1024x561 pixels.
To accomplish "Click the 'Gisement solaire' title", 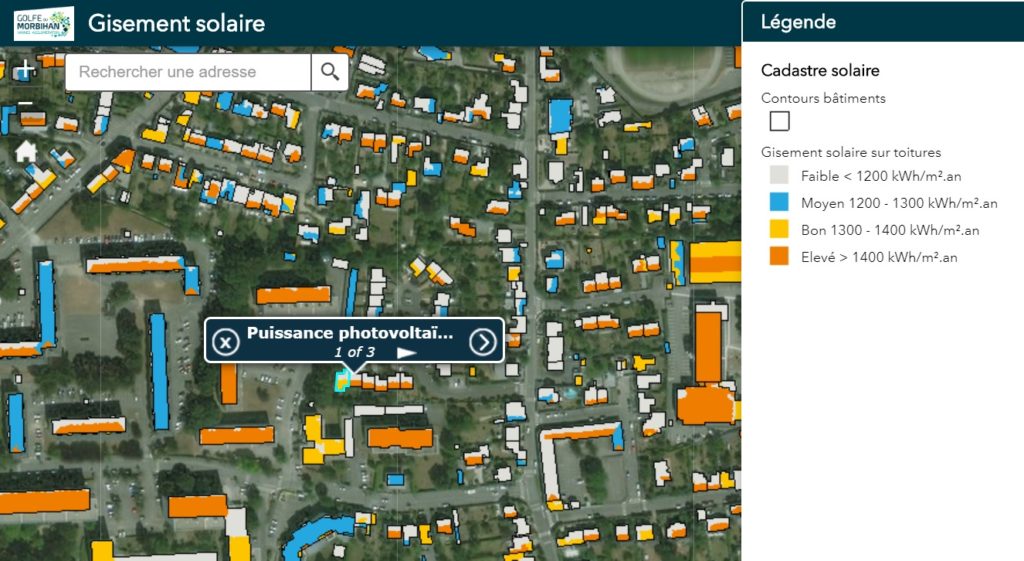I will click(176, 24).
